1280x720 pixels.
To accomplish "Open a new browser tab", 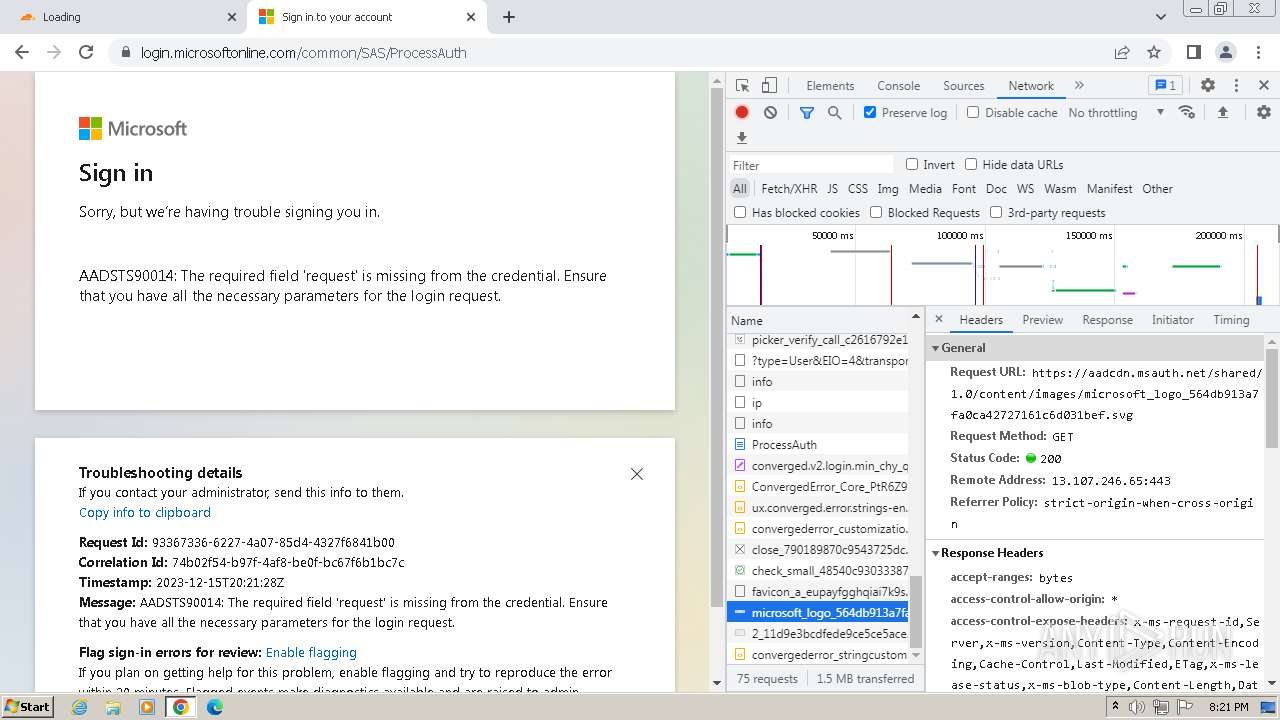I will point(509,17).
